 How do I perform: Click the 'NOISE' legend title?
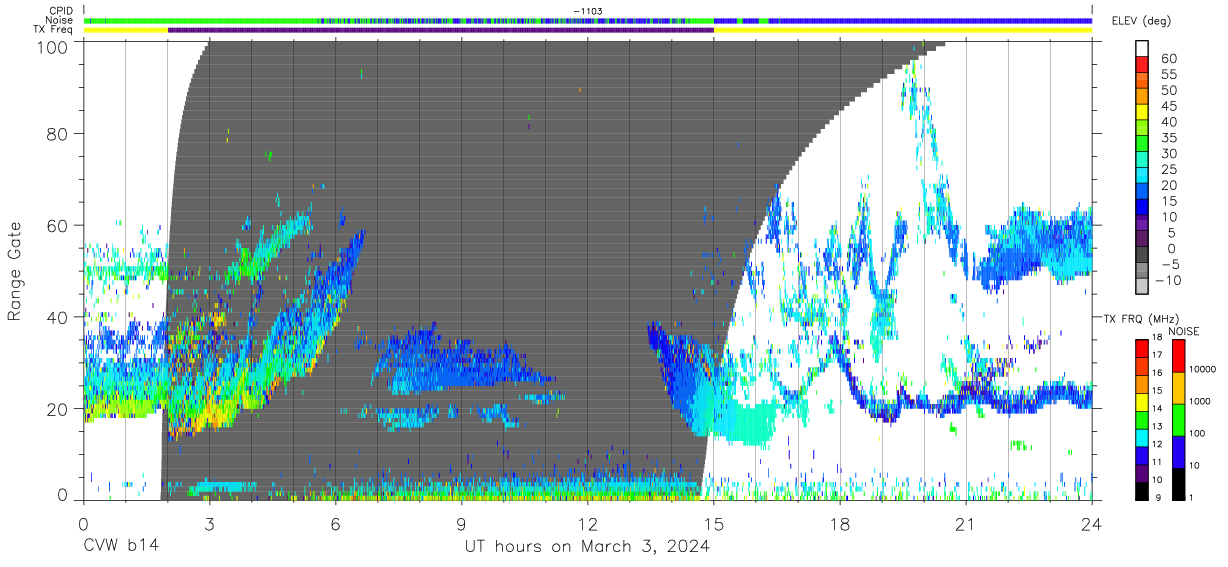coord(1184,331)
